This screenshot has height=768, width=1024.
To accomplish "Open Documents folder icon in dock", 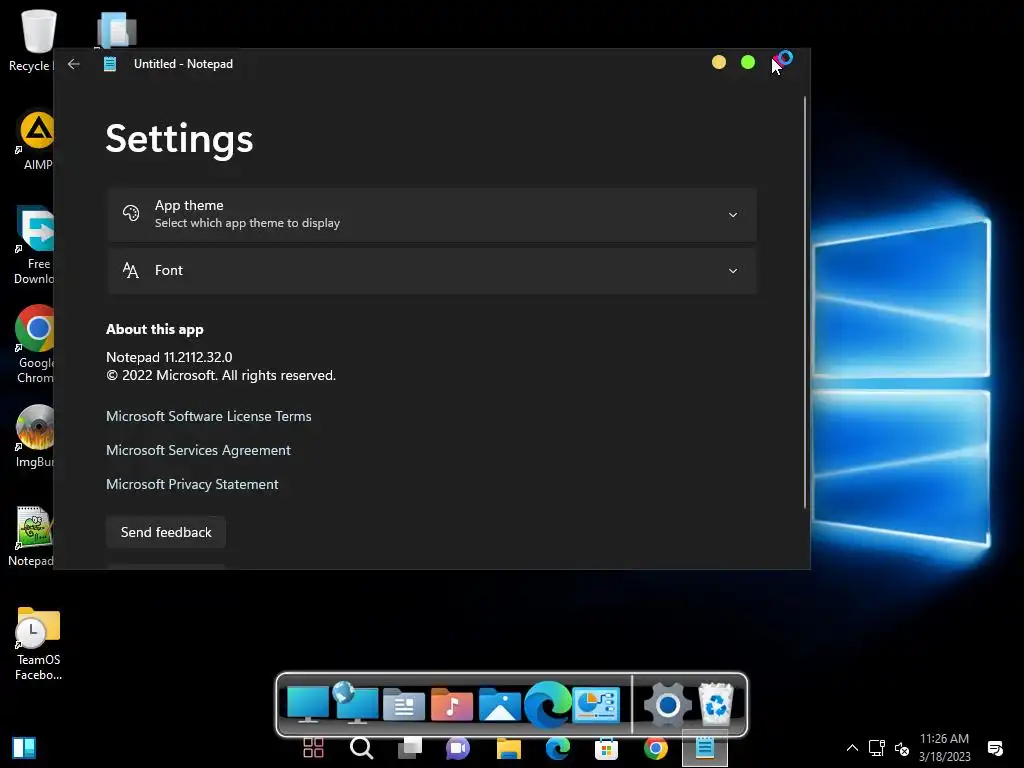I will 404,704.
